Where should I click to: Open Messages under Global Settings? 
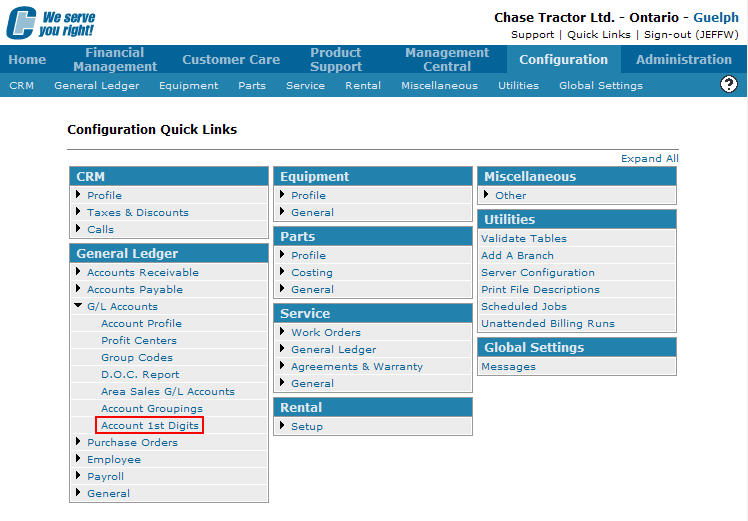[508, 366]
